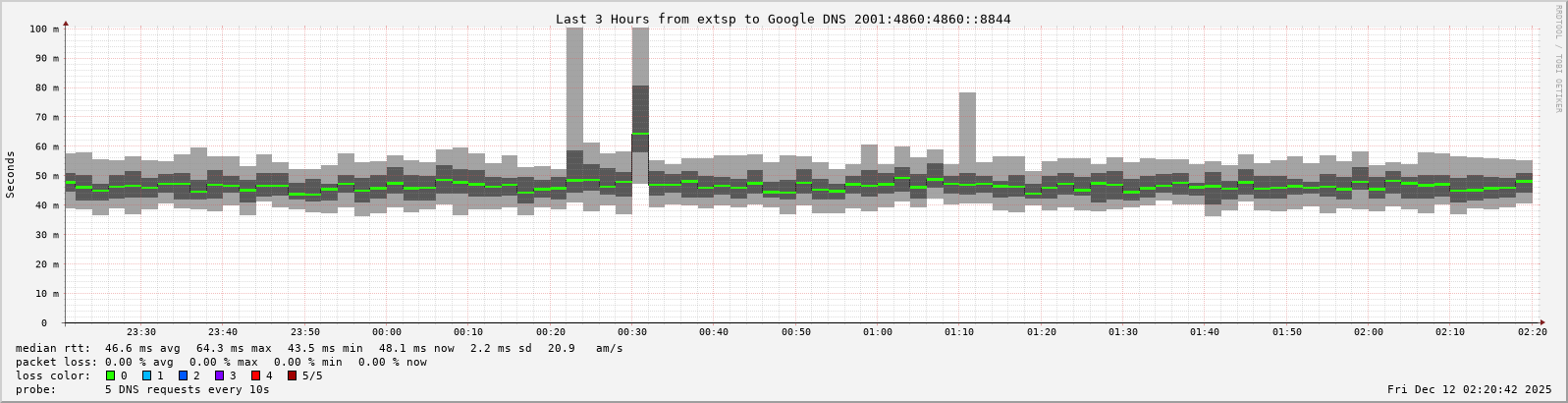Click the light blue loss color 1 swatch
The width and height of the screenshot is (1568, 403).
(x=146, y=375)
